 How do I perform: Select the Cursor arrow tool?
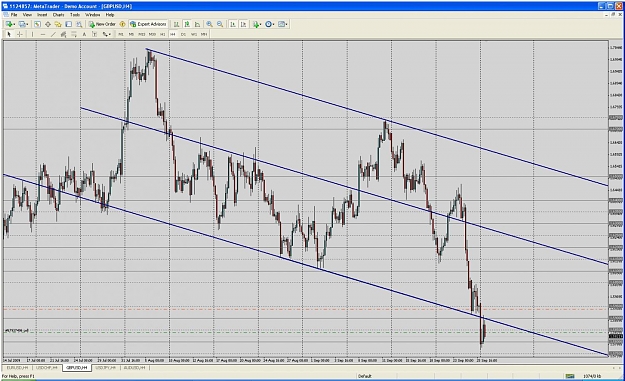click(9, 34)
